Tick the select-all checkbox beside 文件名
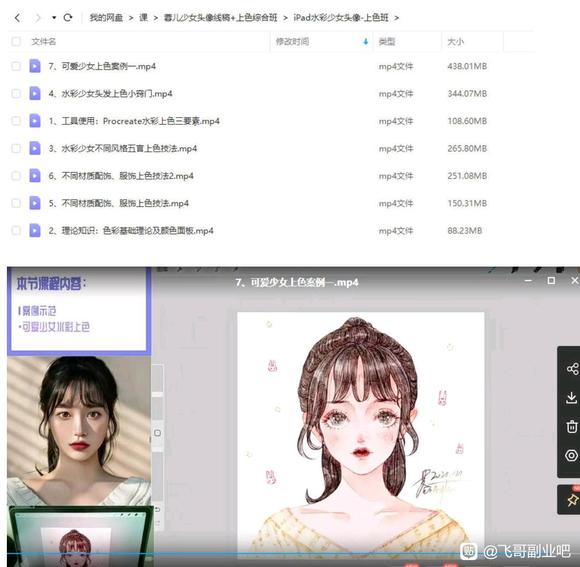The height and width of the screenshot is (567, 580). click(16, 41)
